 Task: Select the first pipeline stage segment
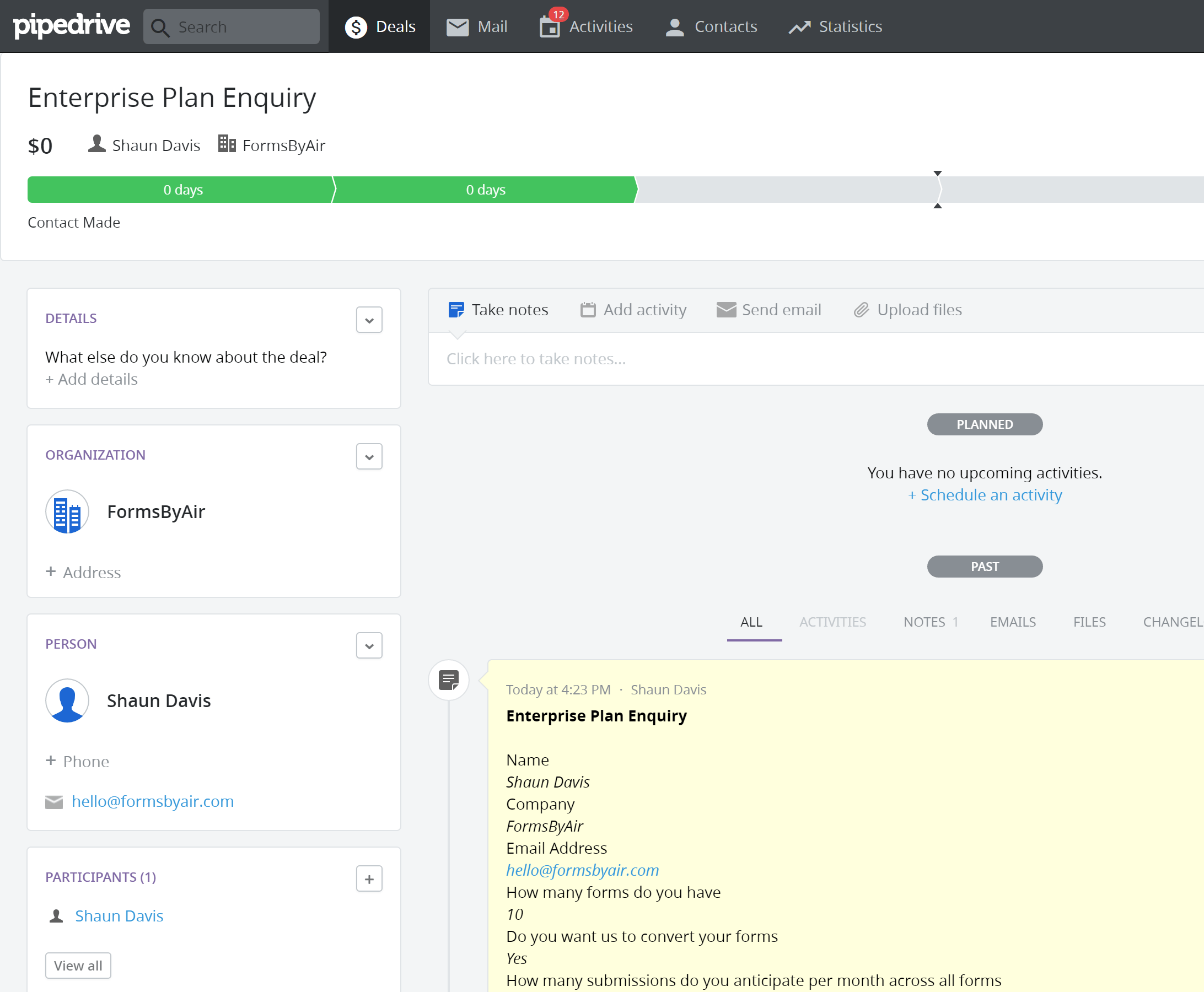pyautogui.click(x=182, y=190)
